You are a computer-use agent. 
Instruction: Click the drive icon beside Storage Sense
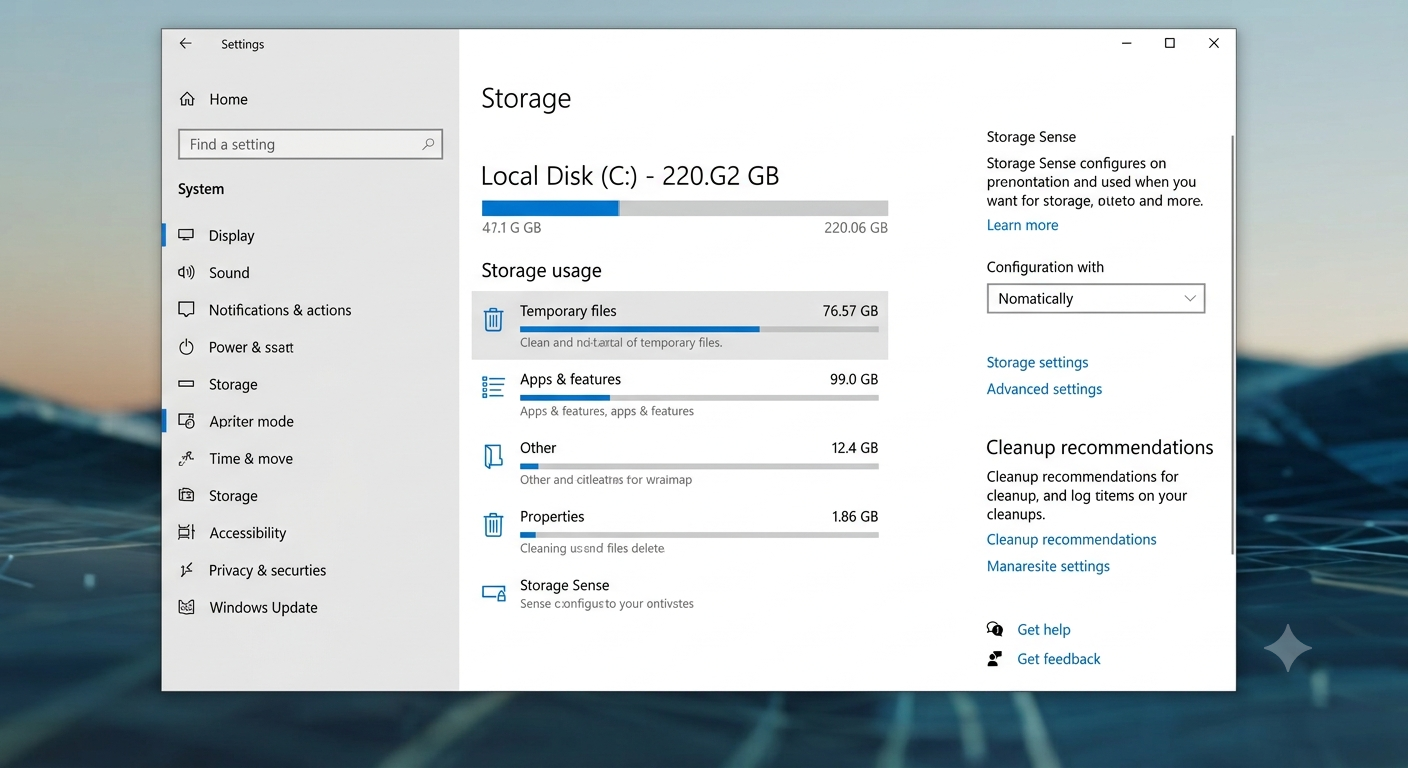click(494, 593)
